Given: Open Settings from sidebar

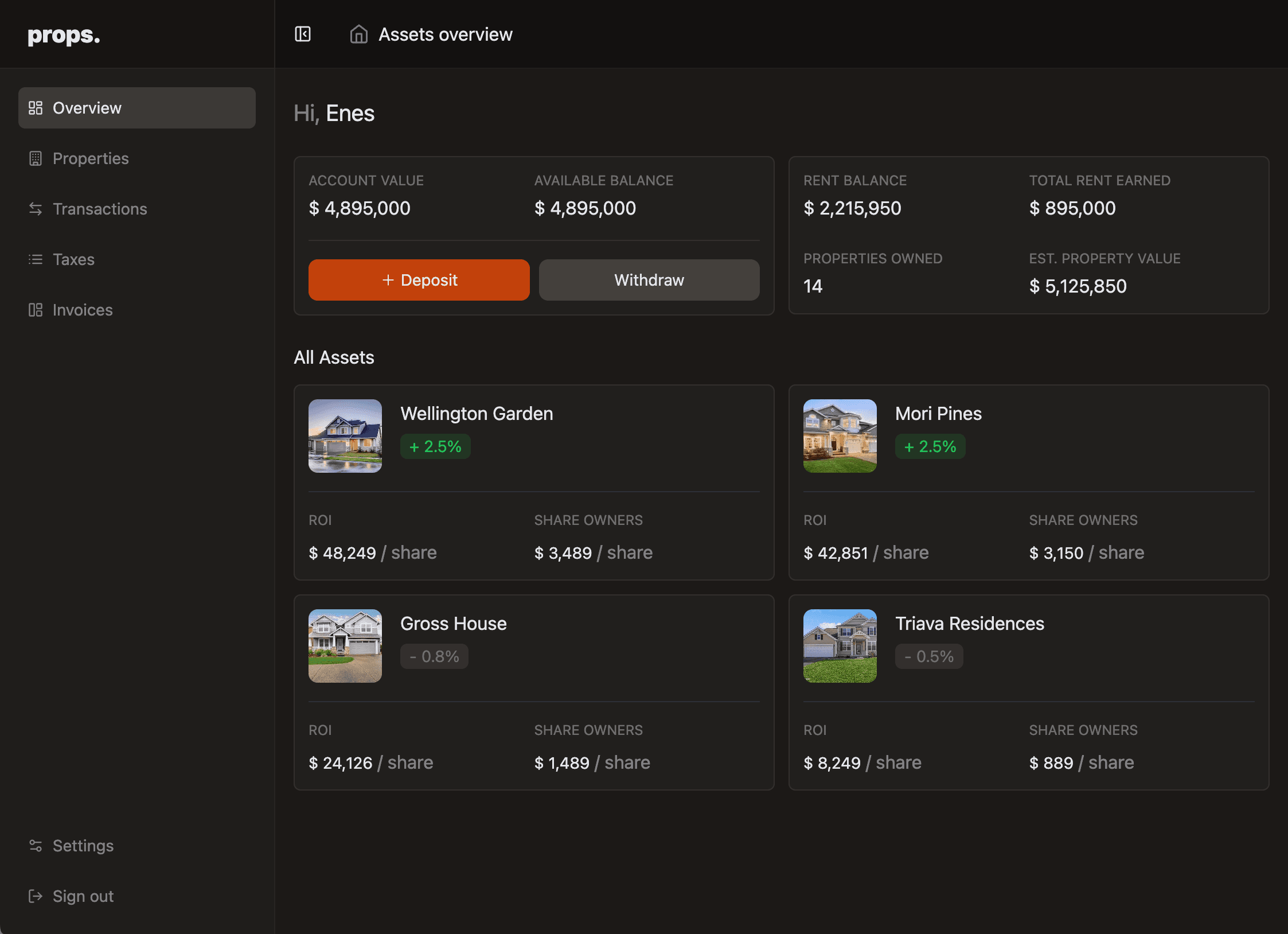Looking at the screenshot, I should point(83,845).
